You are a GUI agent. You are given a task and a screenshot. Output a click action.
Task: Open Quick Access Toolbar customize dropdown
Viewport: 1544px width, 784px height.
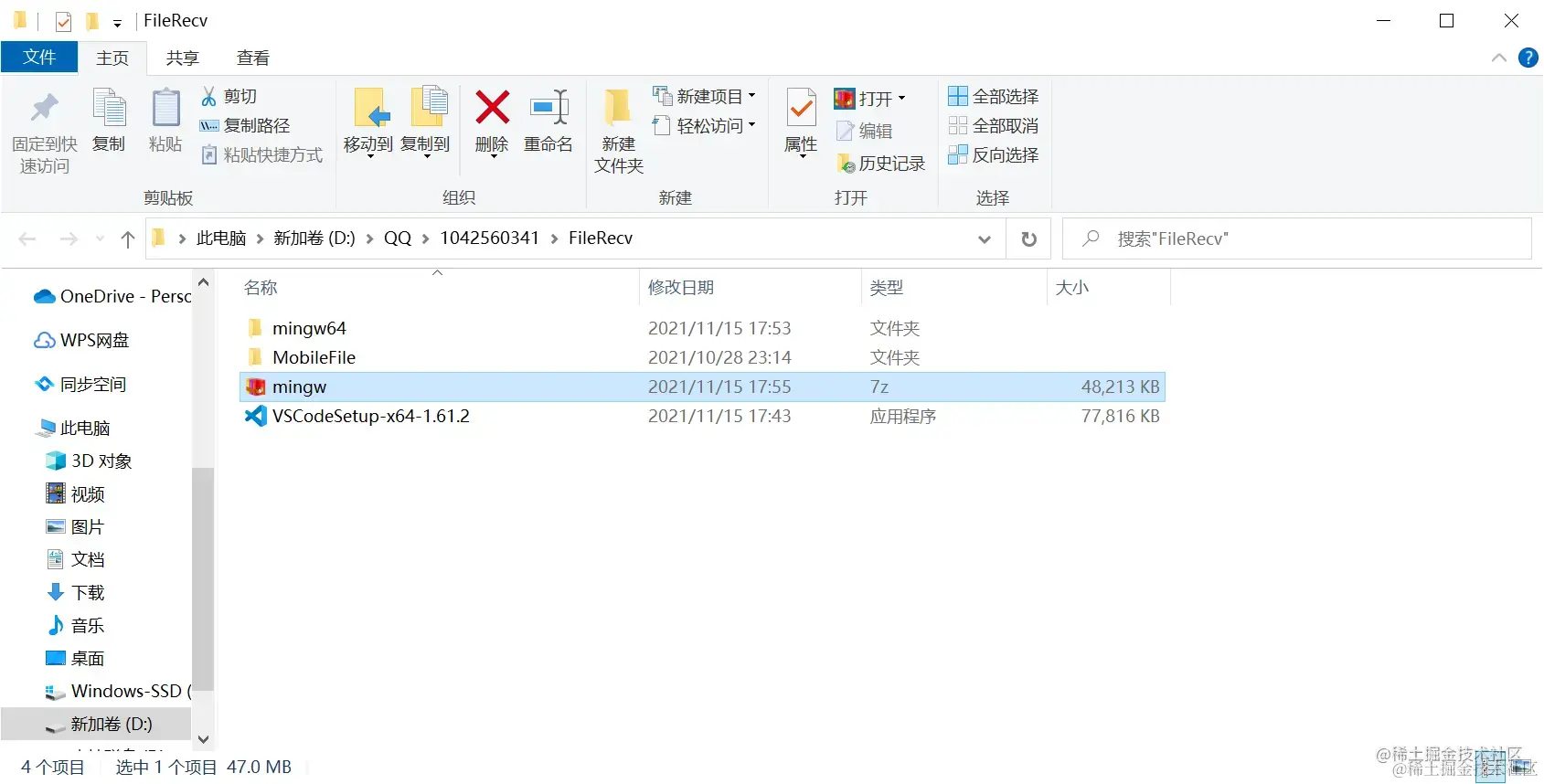pyautogui.click(x=117, y=22)
